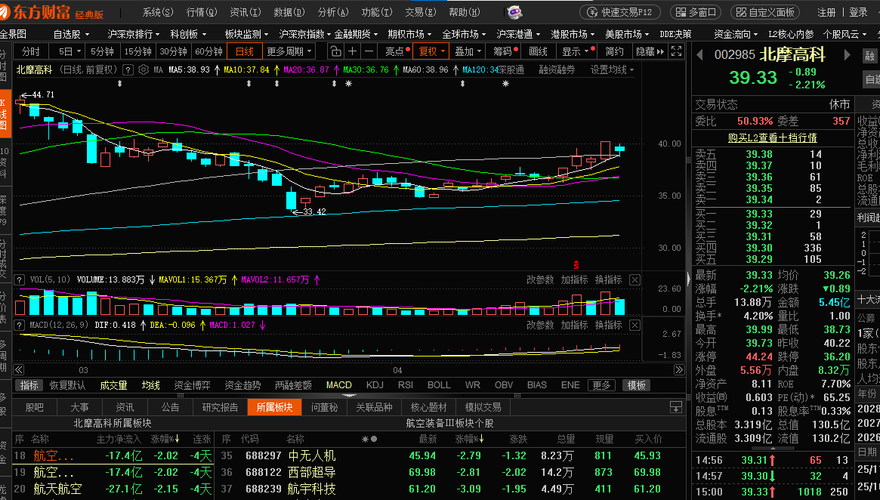The width and height of the screenshot is (880, 500).
Task: Open the 交易(E) menu
Action: [420, 12]
